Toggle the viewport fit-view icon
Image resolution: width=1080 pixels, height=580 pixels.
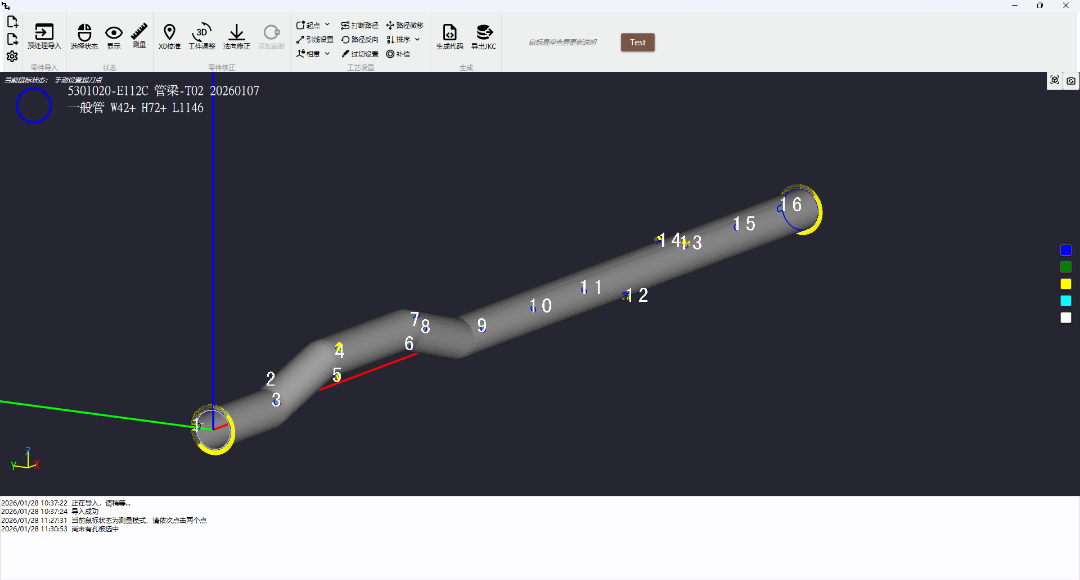[1054, 81]
